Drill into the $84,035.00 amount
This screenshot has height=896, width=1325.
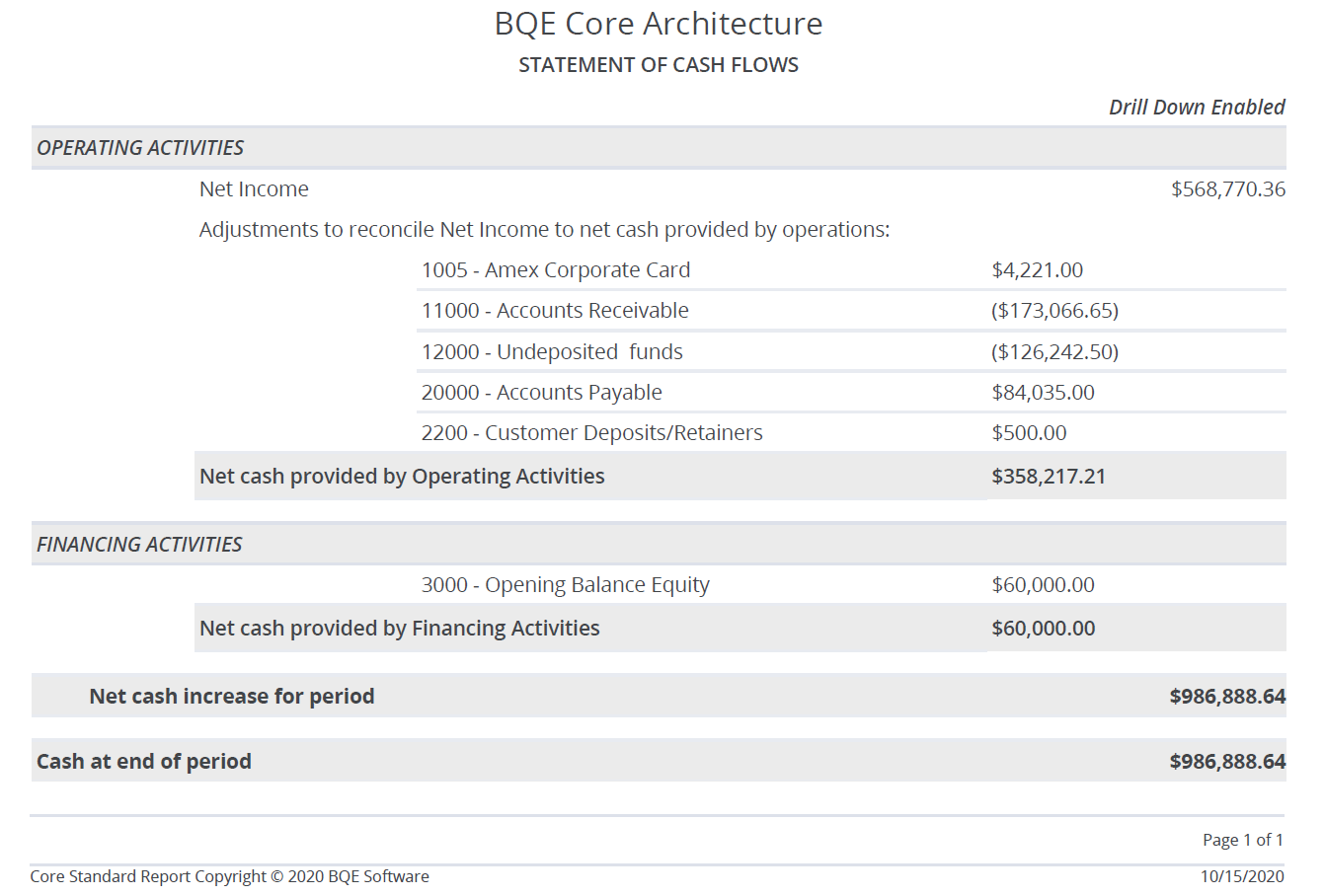tap(1043, 393)
